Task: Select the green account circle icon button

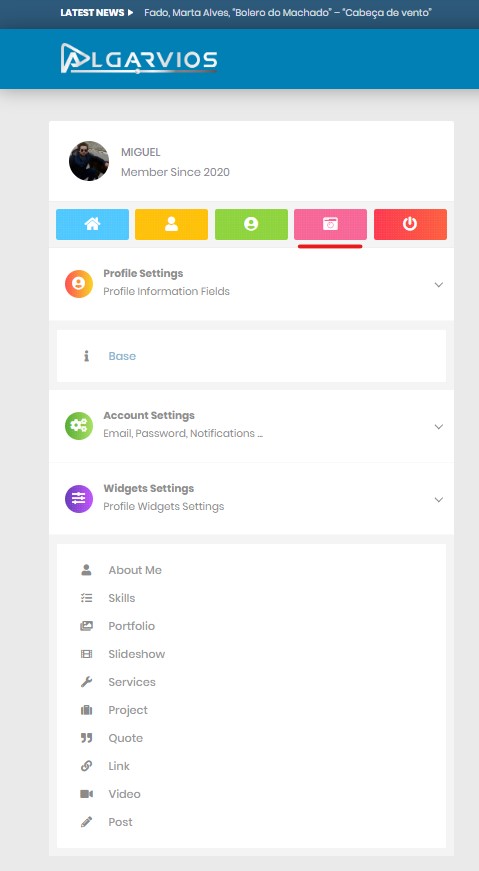Action: pos(251,224)
